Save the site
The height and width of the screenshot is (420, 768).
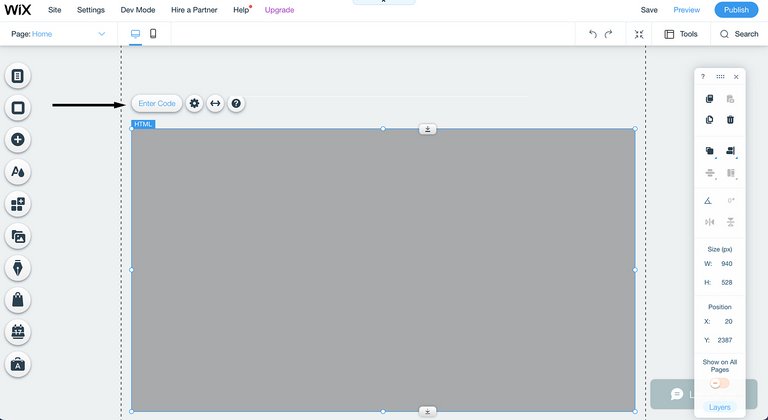coord(649,10)
